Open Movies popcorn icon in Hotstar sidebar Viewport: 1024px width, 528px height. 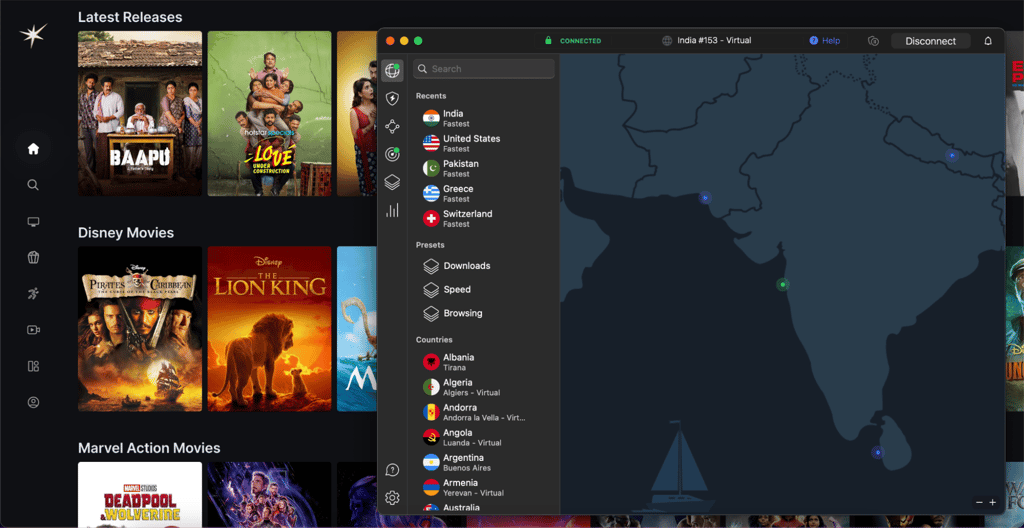pyautogui.click(x=33, y=257)
